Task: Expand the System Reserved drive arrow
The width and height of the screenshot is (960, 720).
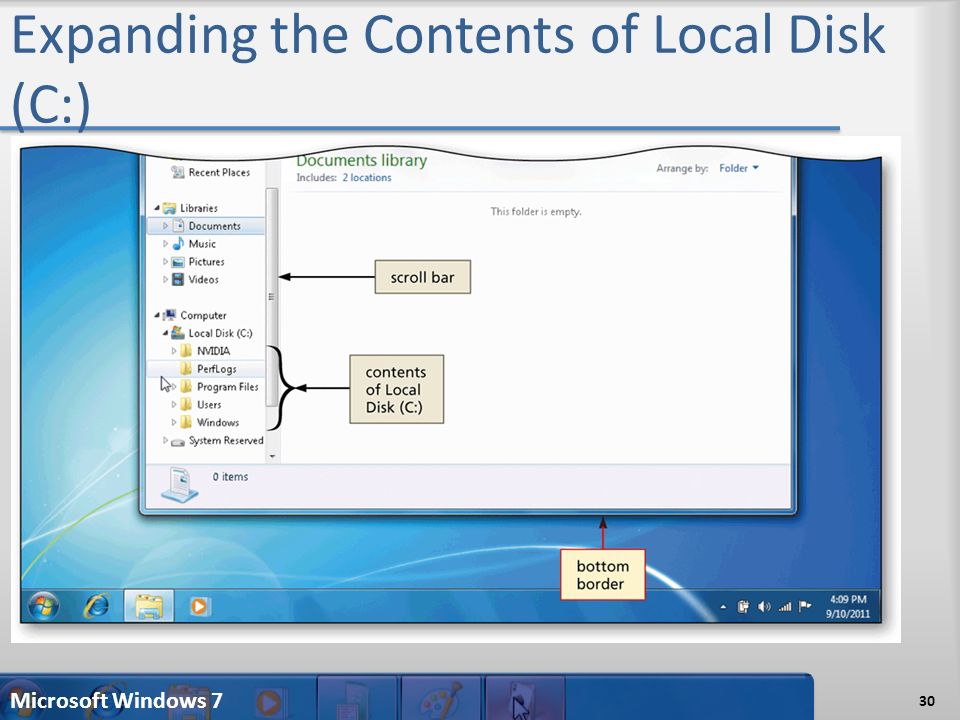Action: [x=165, y=440]
